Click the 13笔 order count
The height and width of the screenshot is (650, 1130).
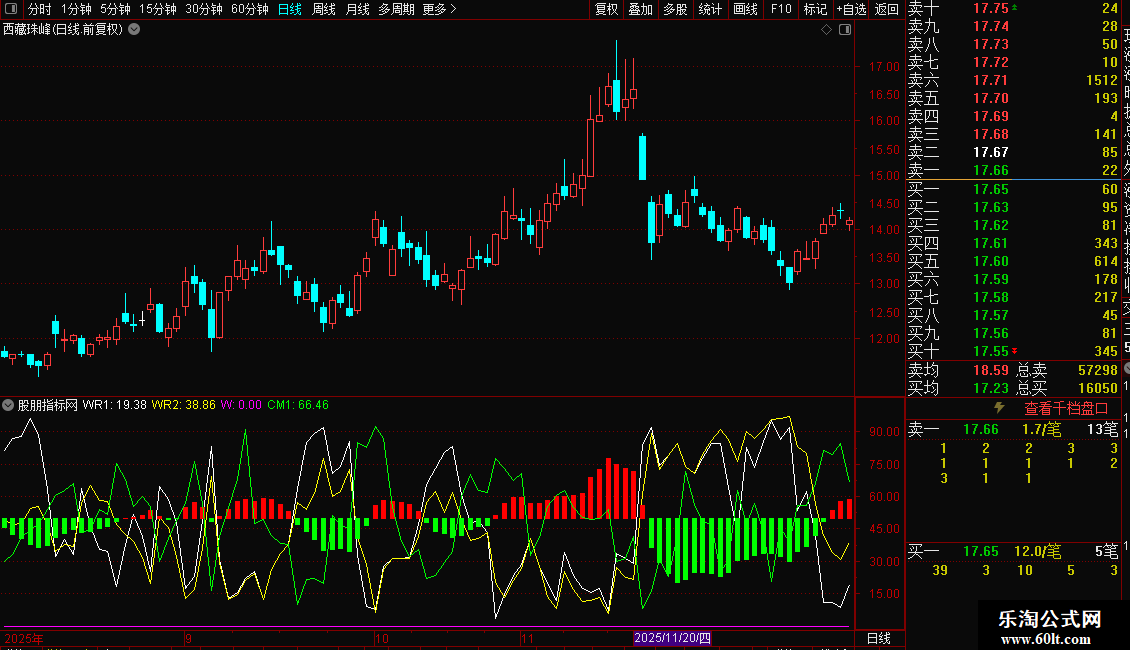[x=1103, y=429]
